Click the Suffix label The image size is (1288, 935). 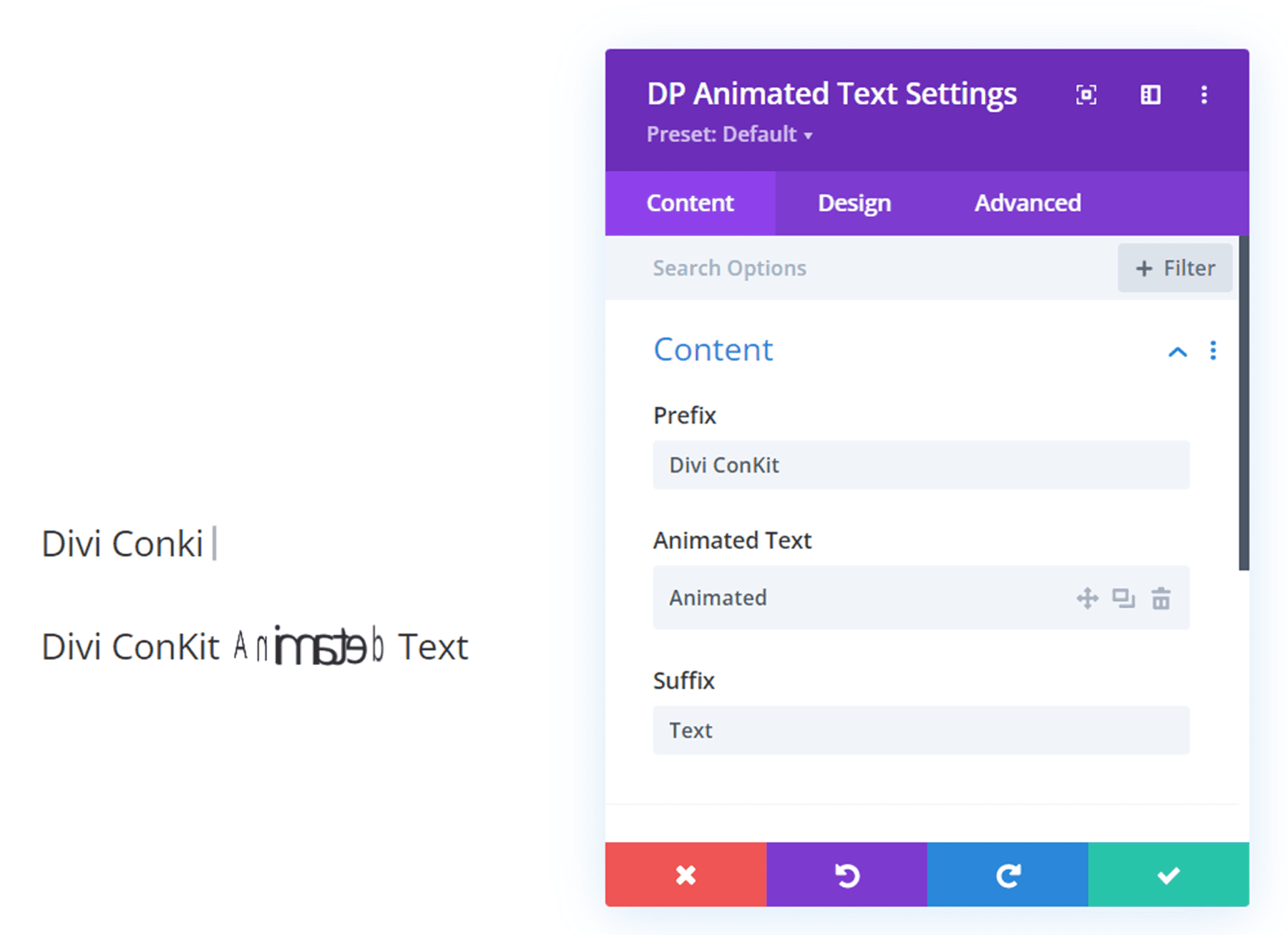pyautogui.click(x=683, y=680)
